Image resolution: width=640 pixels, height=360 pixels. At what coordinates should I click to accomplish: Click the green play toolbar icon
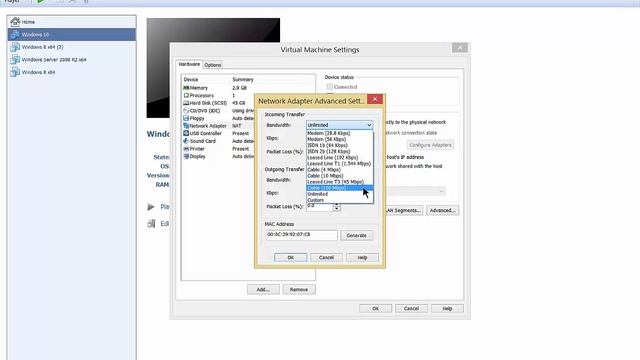[41, 1]
